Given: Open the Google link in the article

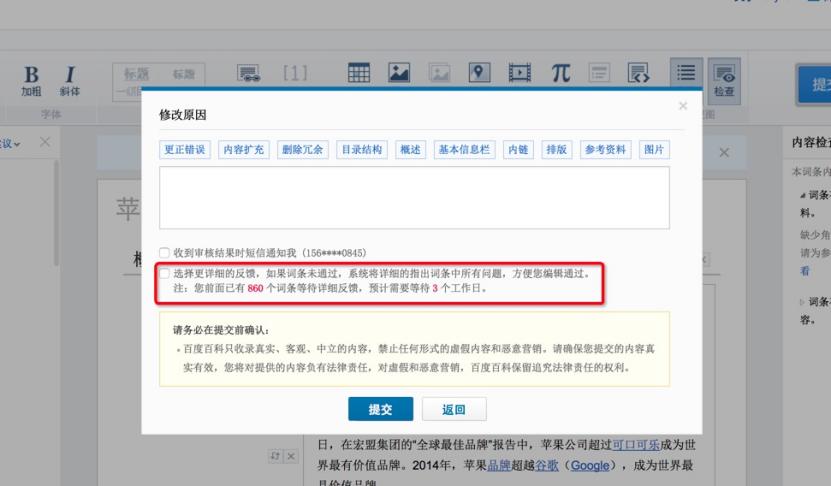Looking at the screenshot, I should 590,465.
